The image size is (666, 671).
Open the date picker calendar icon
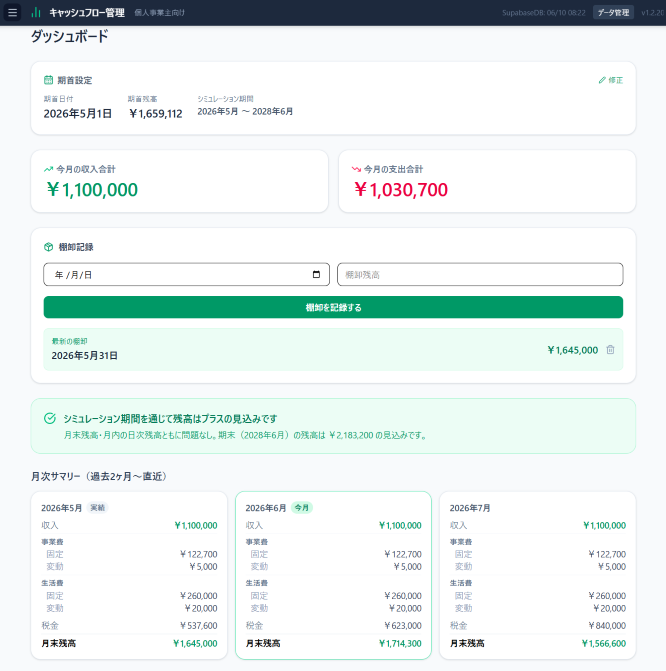tap(316, 274)
